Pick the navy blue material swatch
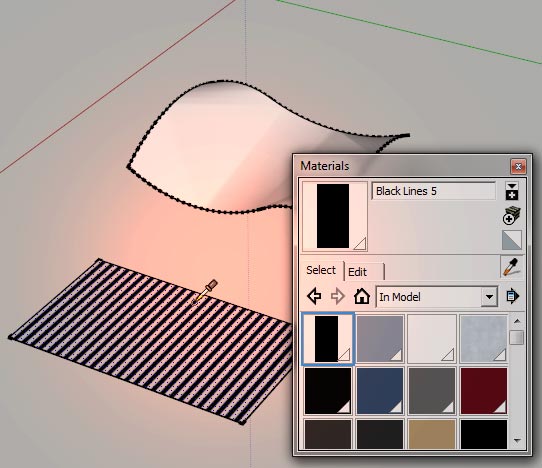 click(x=380, y=391)
